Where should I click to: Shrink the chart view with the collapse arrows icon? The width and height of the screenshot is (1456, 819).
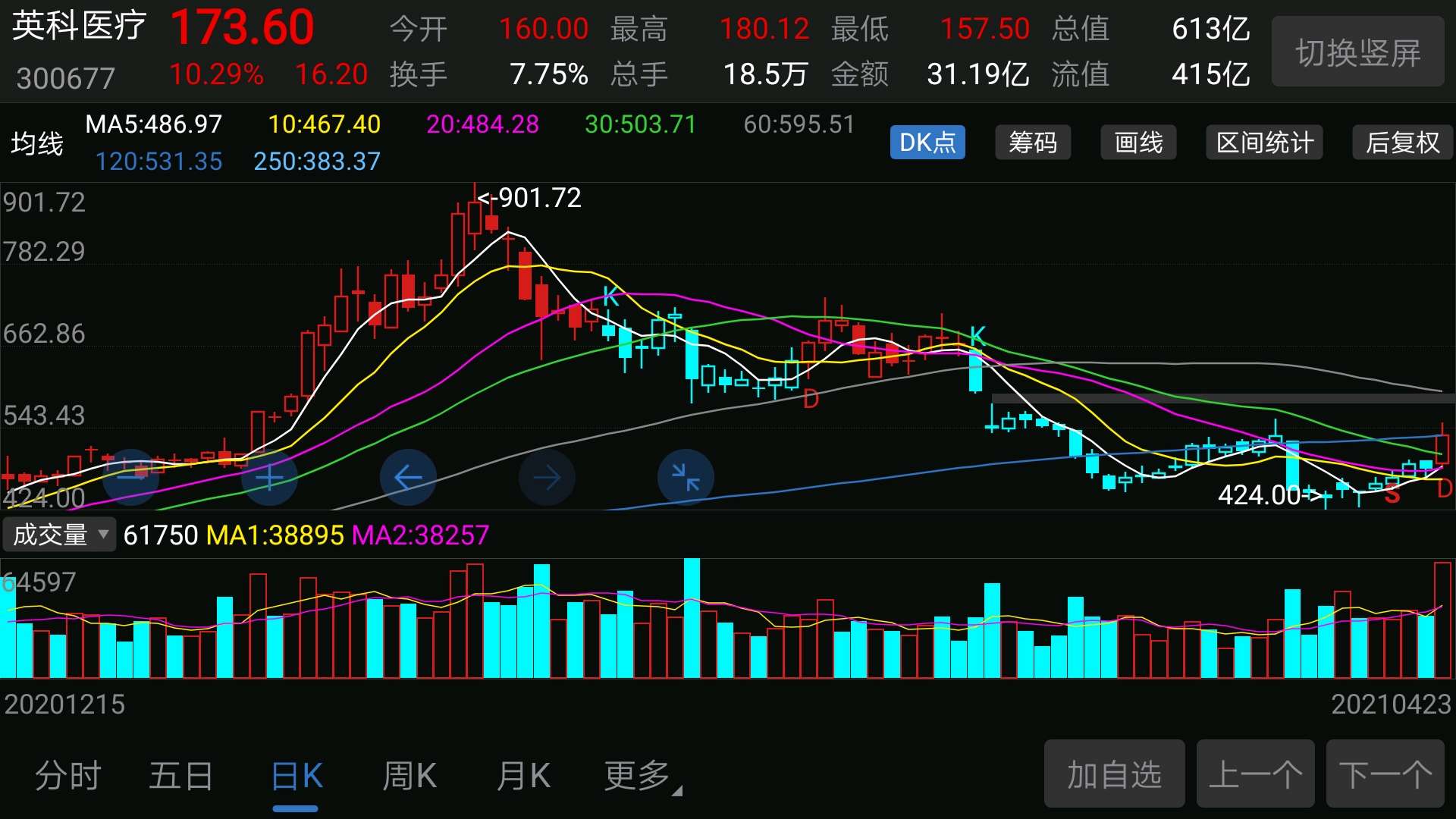pyautogui.click(x=686, y=477)
